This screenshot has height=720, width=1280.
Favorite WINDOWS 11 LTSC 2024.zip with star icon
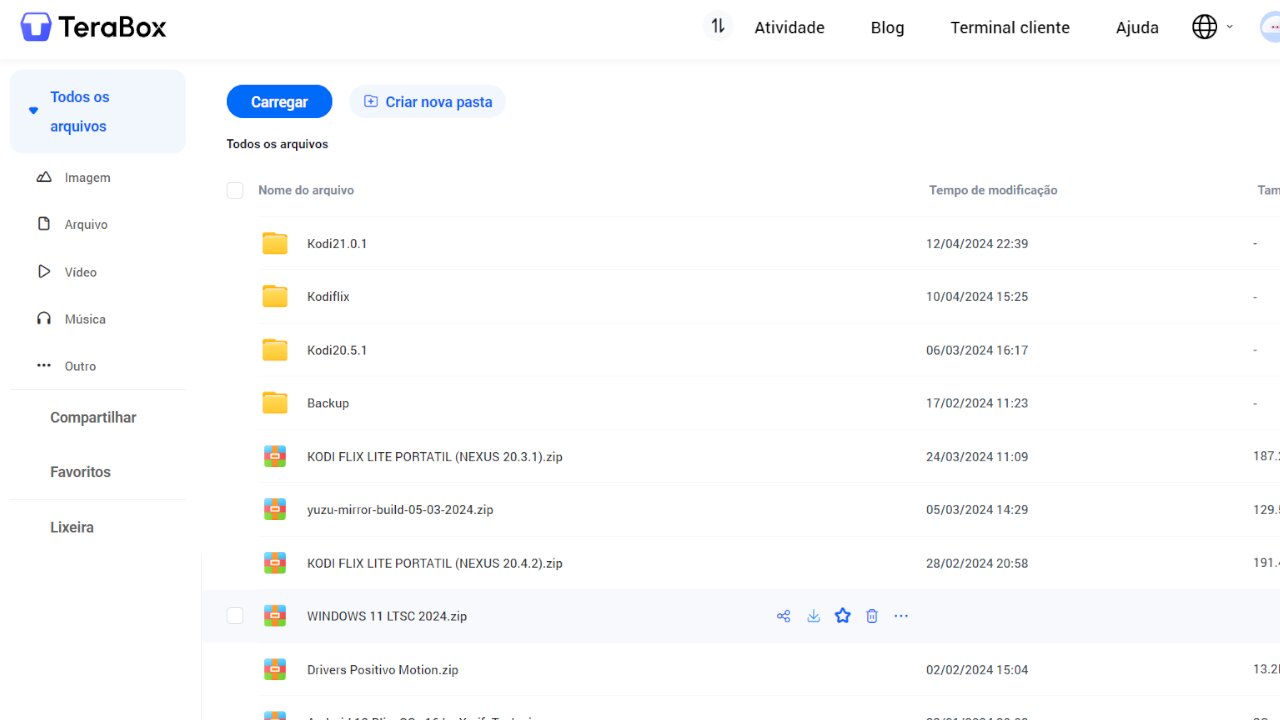pyautogui.click(x=843, y=616)
